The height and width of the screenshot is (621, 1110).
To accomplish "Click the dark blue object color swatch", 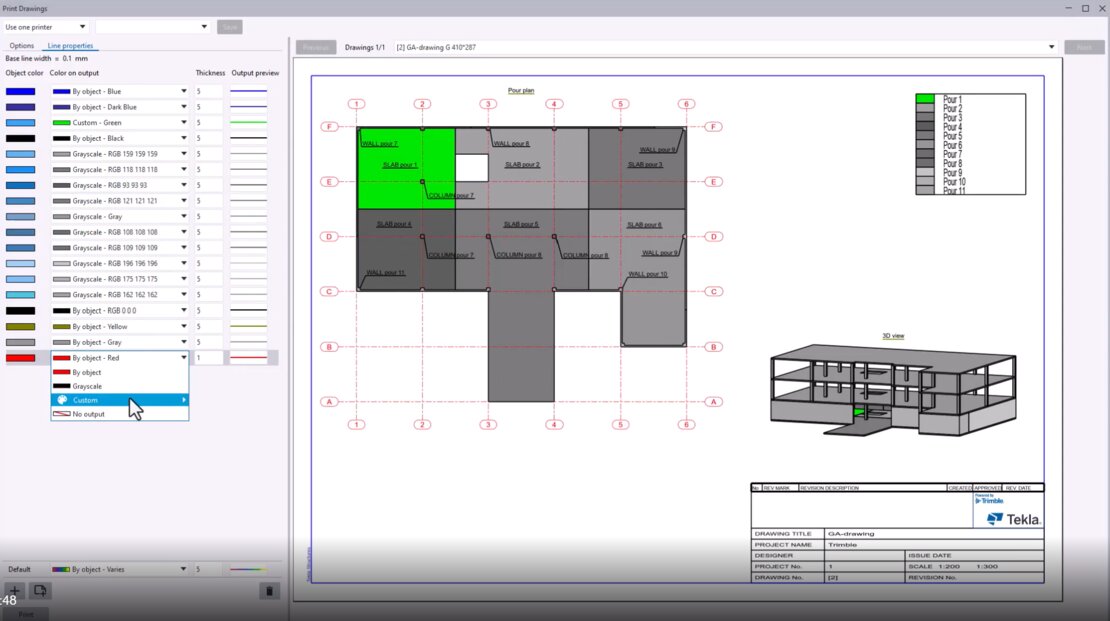I will tap(21, 107).
